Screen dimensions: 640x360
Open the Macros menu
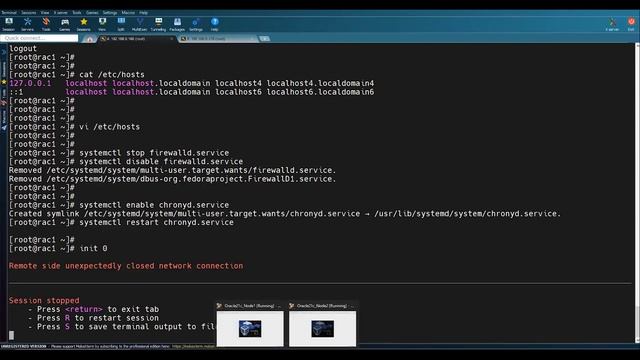pyautogui.click(x=128, y=13)
